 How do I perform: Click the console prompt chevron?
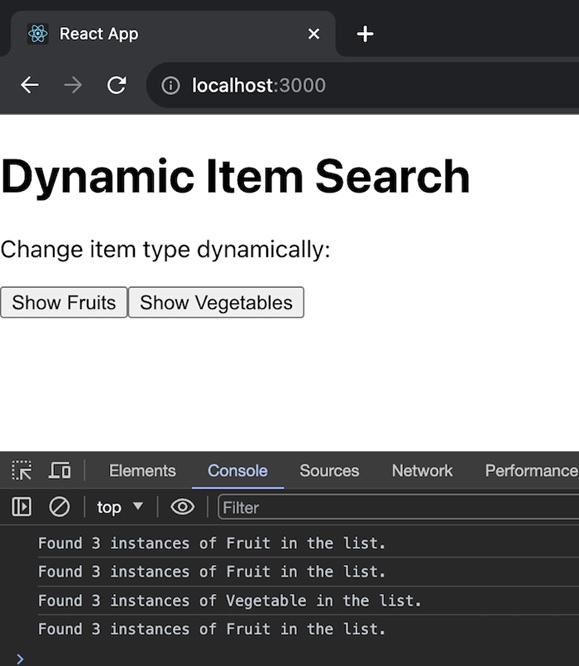point(20,659)
